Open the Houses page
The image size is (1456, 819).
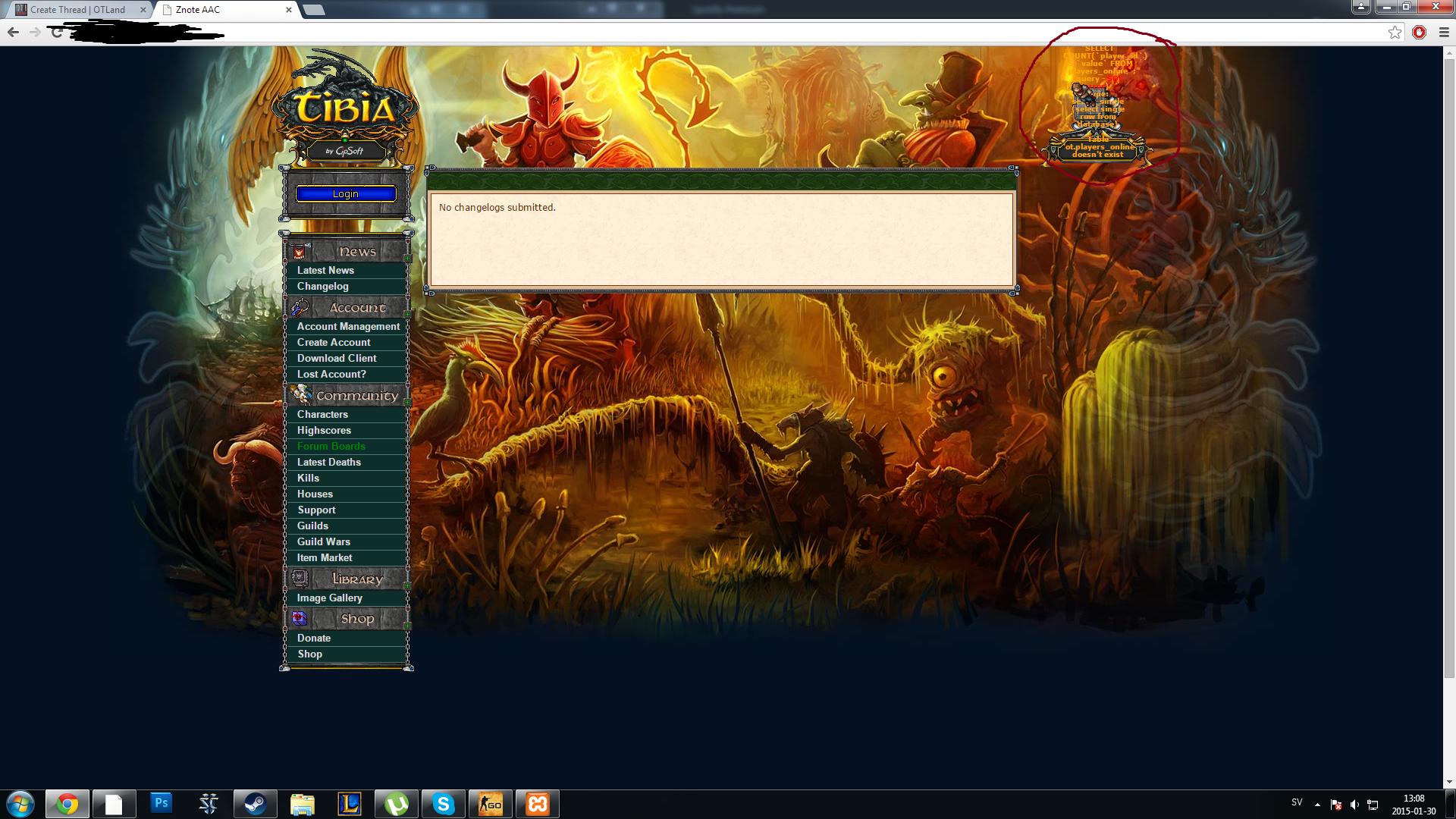[x=315, y=494]
